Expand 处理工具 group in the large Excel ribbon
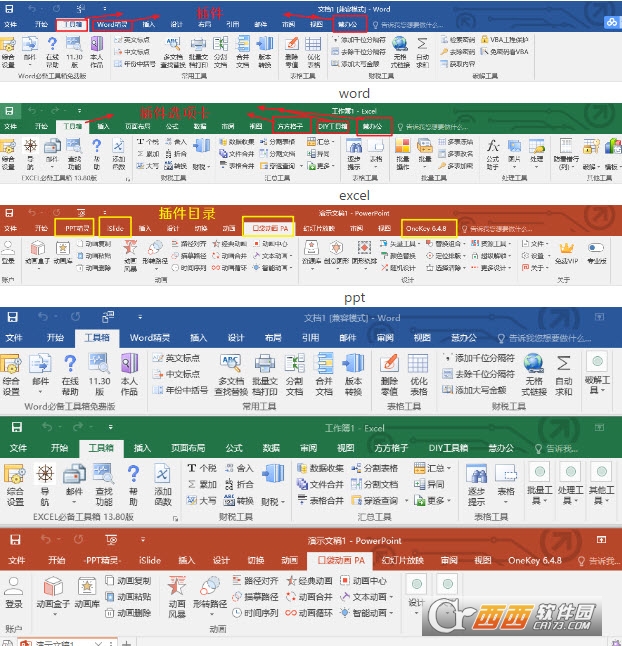The width and height of the screenshot is (622, 646). (571, 485)
